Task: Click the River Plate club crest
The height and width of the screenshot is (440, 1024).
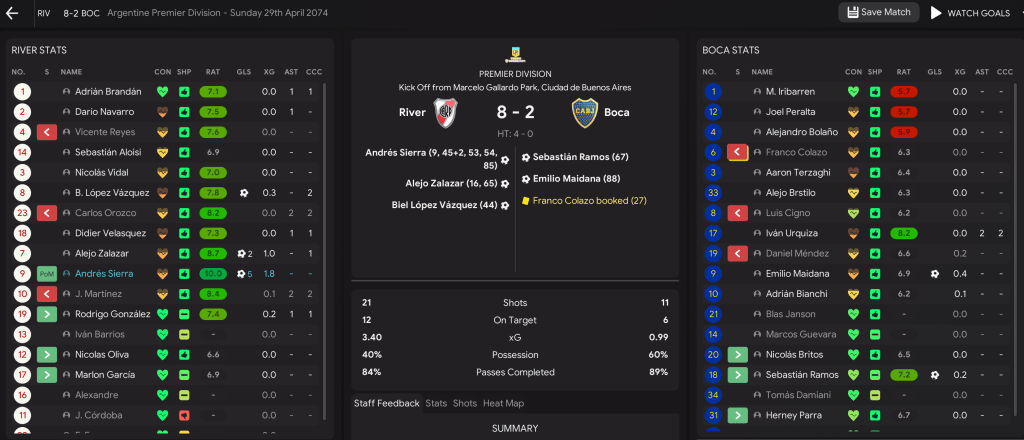Action: 445,112
